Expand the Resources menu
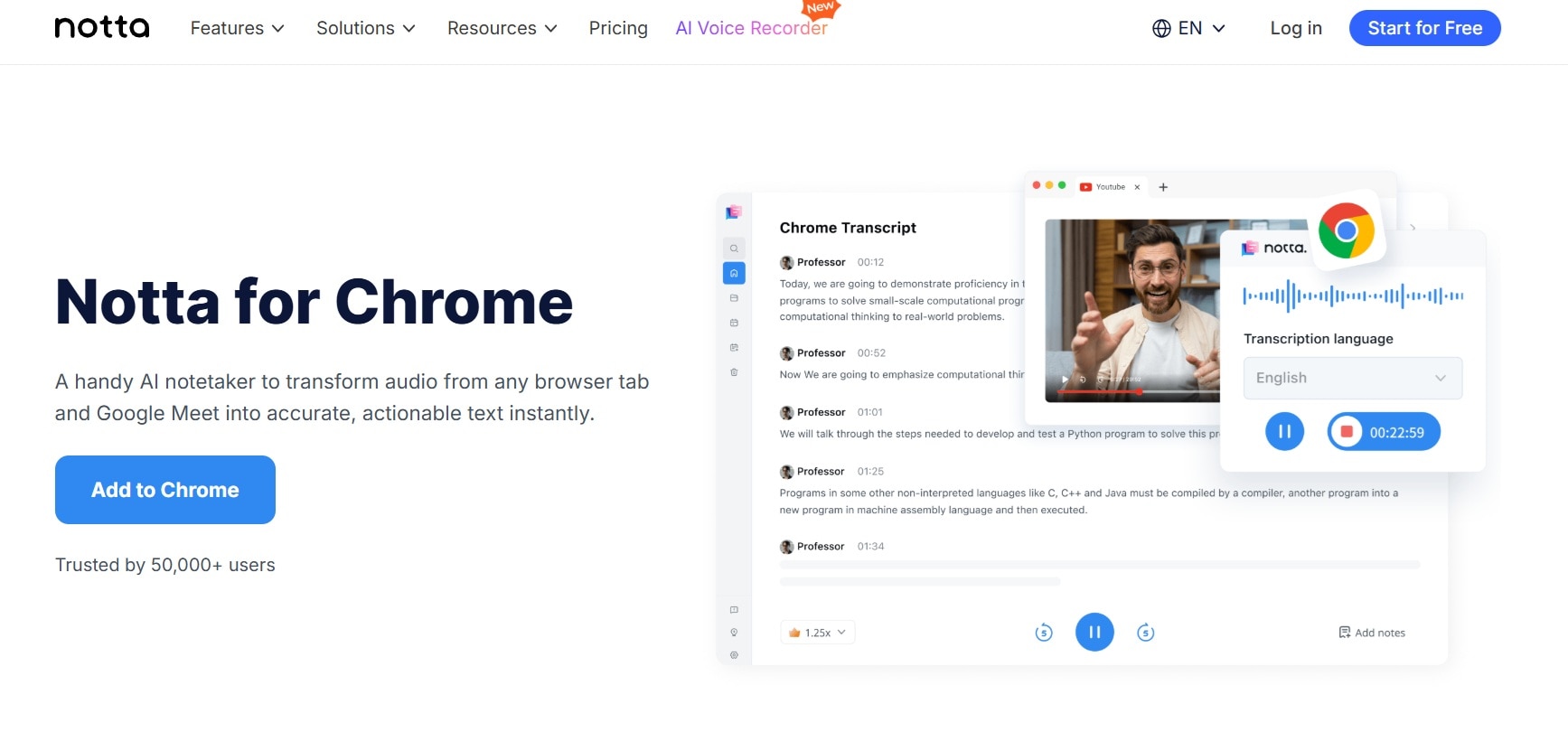1568x751 pixels. pos(502,29)
